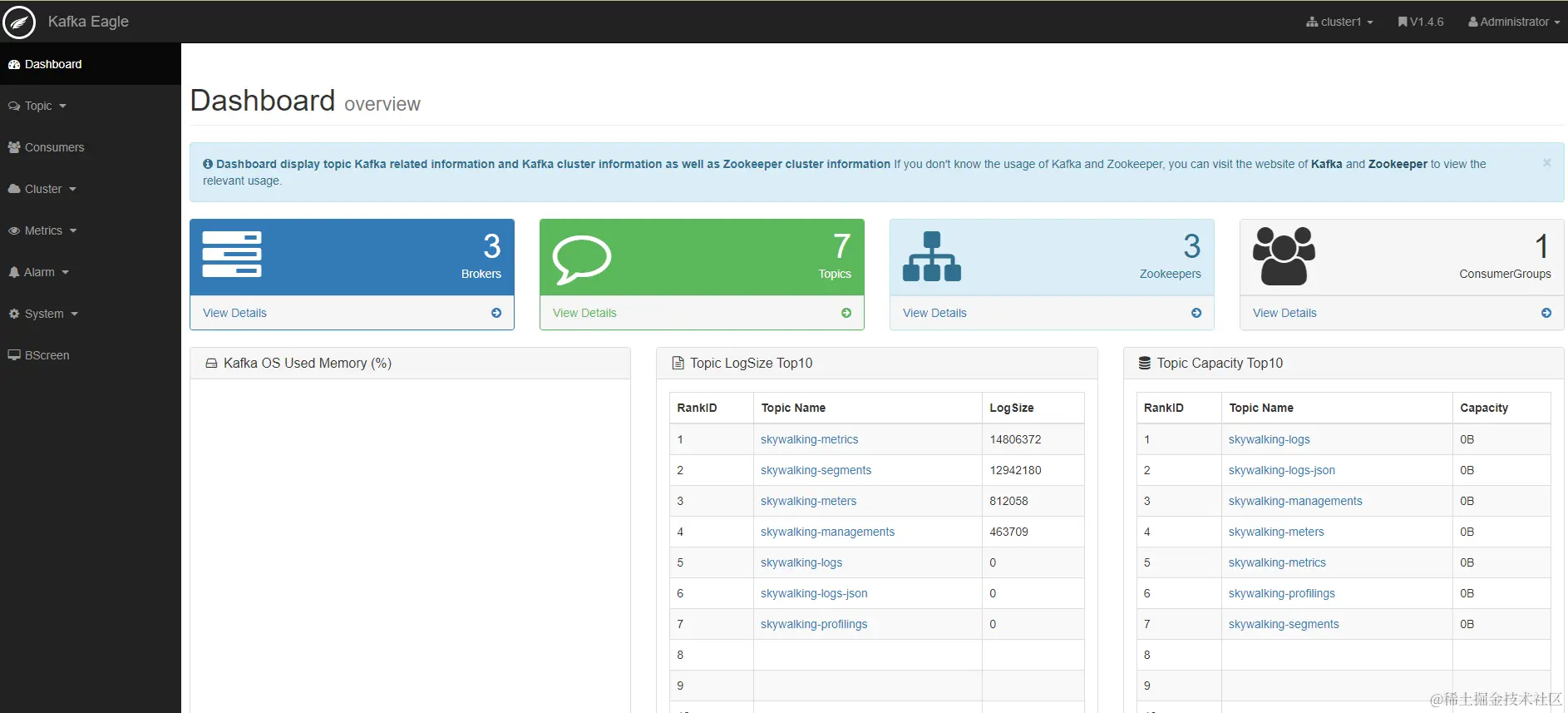Open View Details for Brokers
Screen dimensions: 1568x713
click(234, 313)
